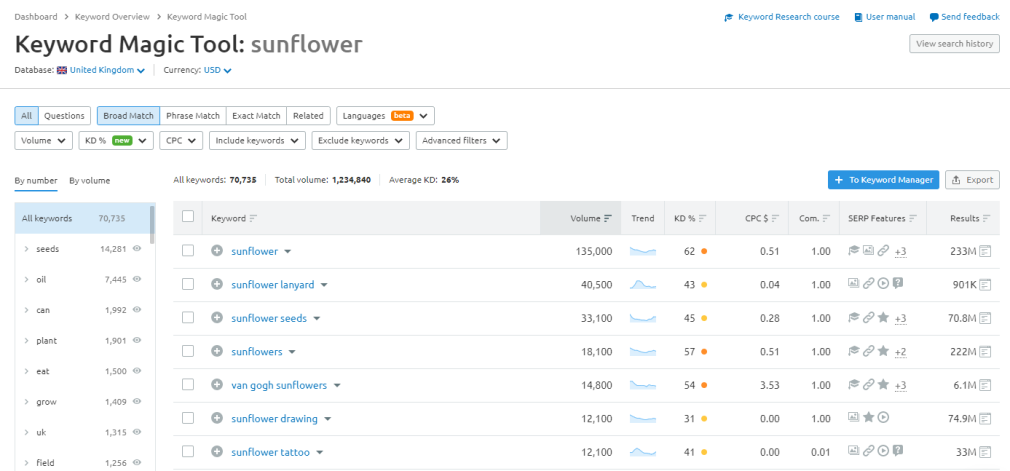Image resolution: width=1010 pixels, height=471 pixels.
Task: Click the User manual book icon
Action: pyautogui.click(x=859, y=17)
